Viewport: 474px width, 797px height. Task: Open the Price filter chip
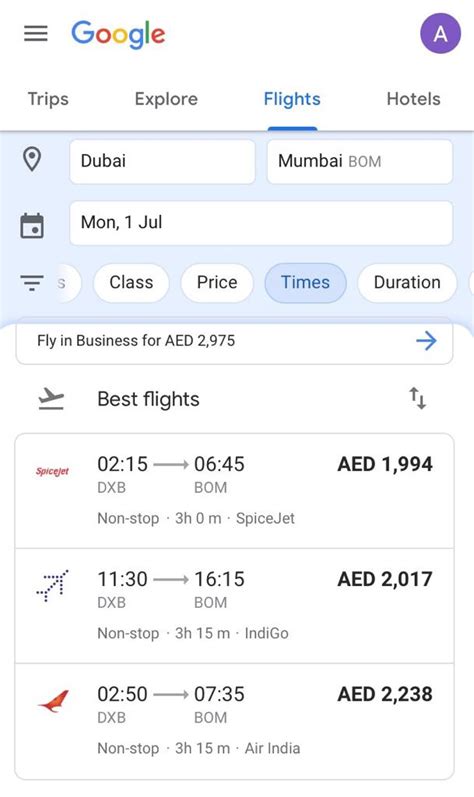pos(217,283)
